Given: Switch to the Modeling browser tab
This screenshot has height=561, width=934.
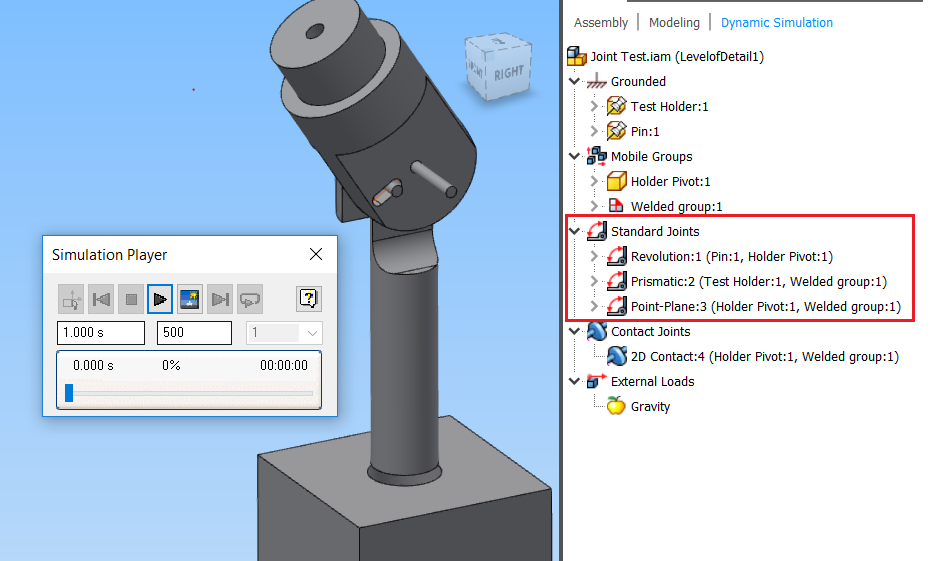Looking at the screenshot, I should pos(674,23).
